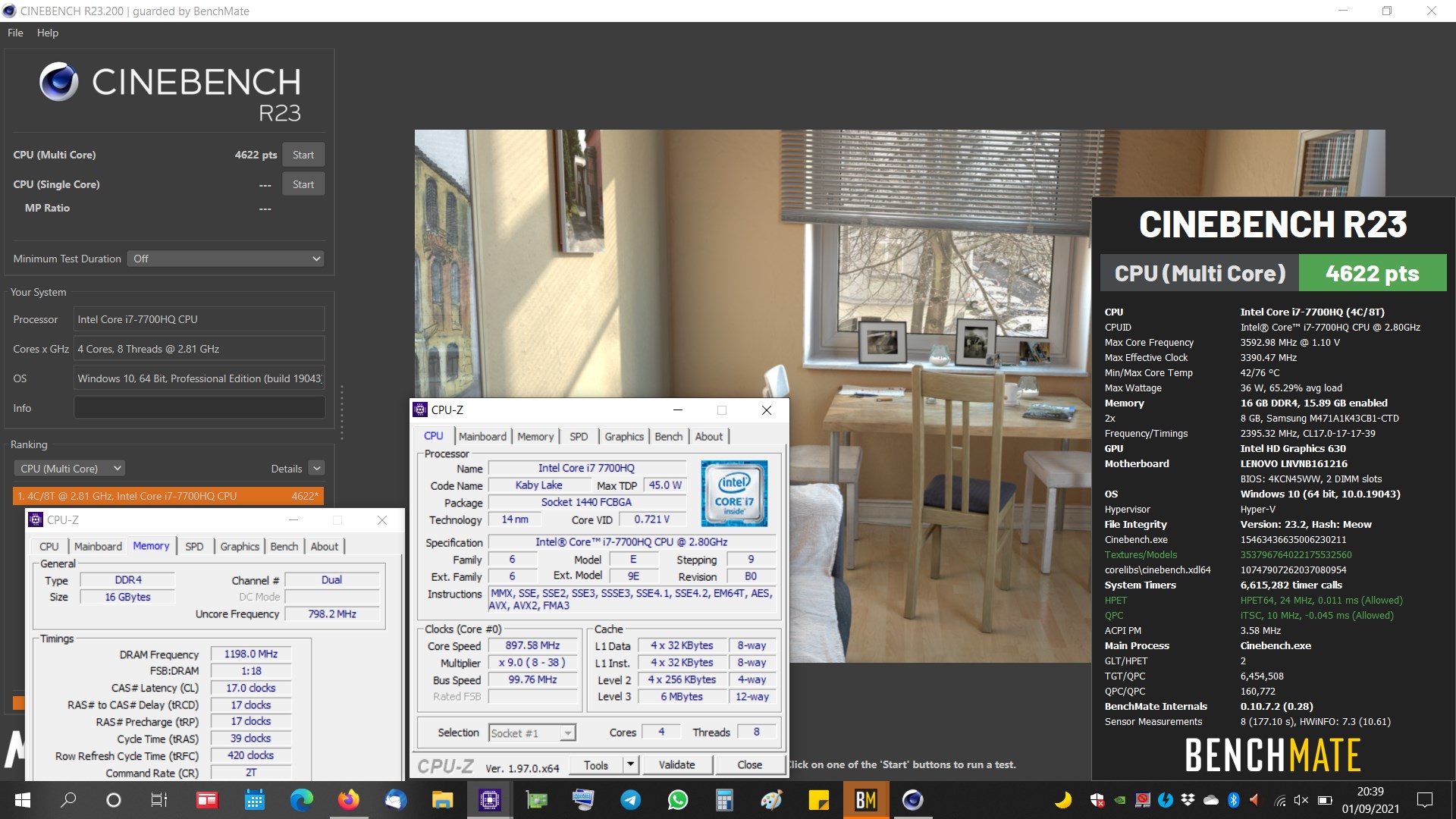Start the CPU (Multi Core) test
1456x819 pixels.
[x=303, y=155]
